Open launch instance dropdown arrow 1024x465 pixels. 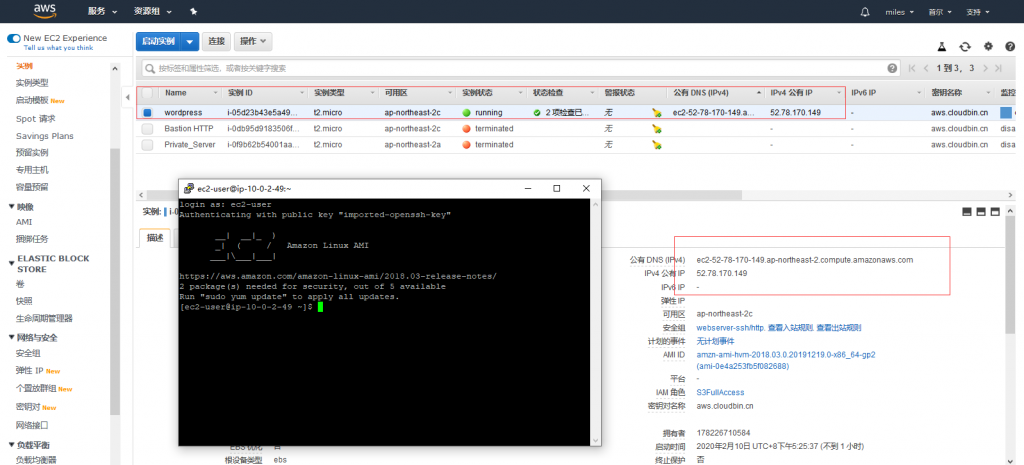tap(190, 41)
